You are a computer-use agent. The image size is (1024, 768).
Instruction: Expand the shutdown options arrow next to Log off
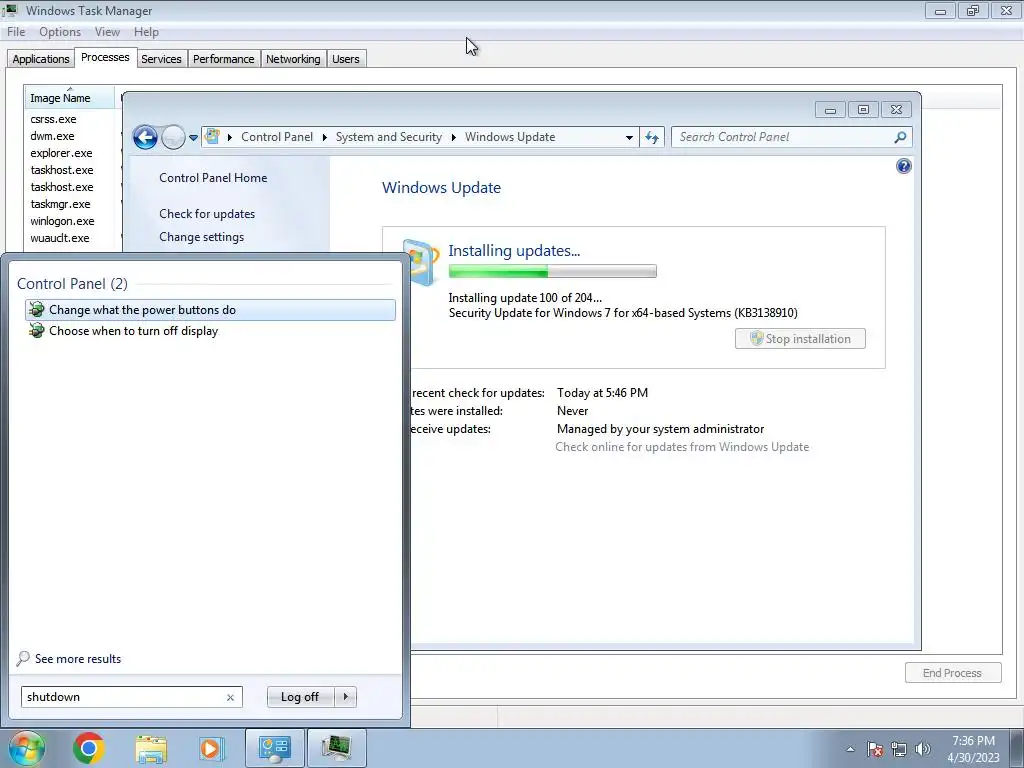(345, 697)
